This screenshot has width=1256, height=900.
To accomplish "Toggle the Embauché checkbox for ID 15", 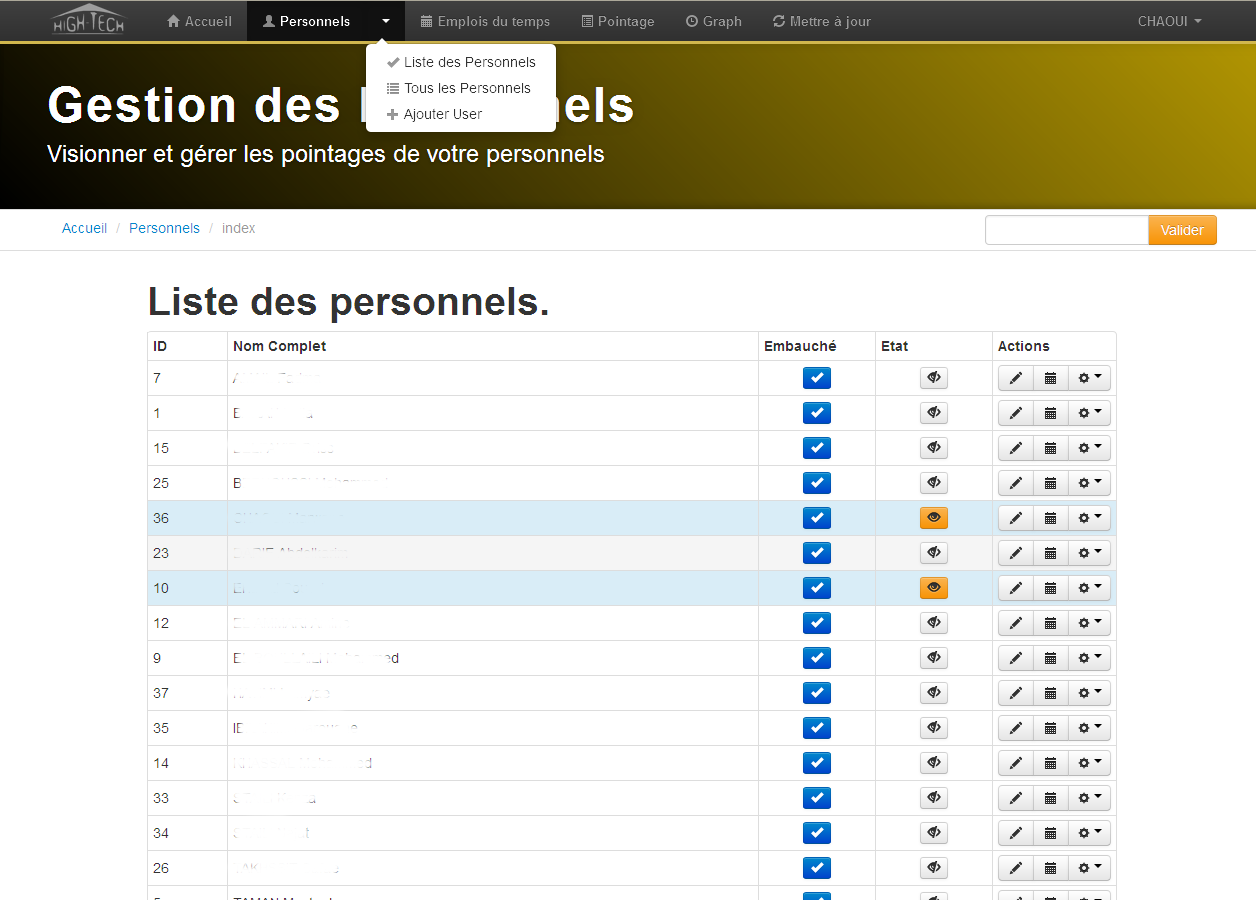I will pos(816,448).
